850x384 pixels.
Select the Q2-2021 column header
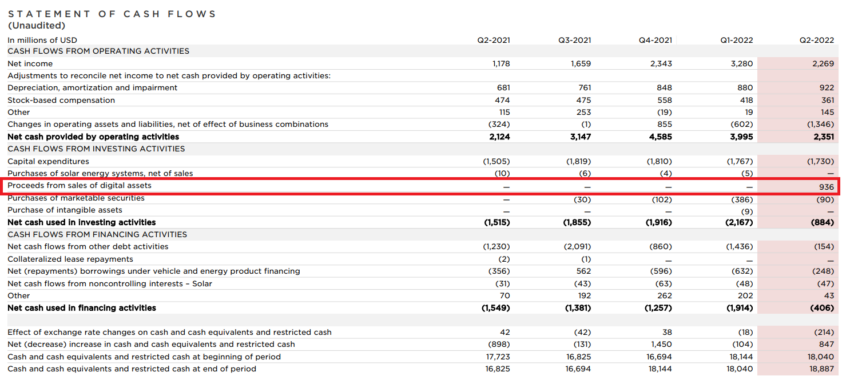pos(493,40)
